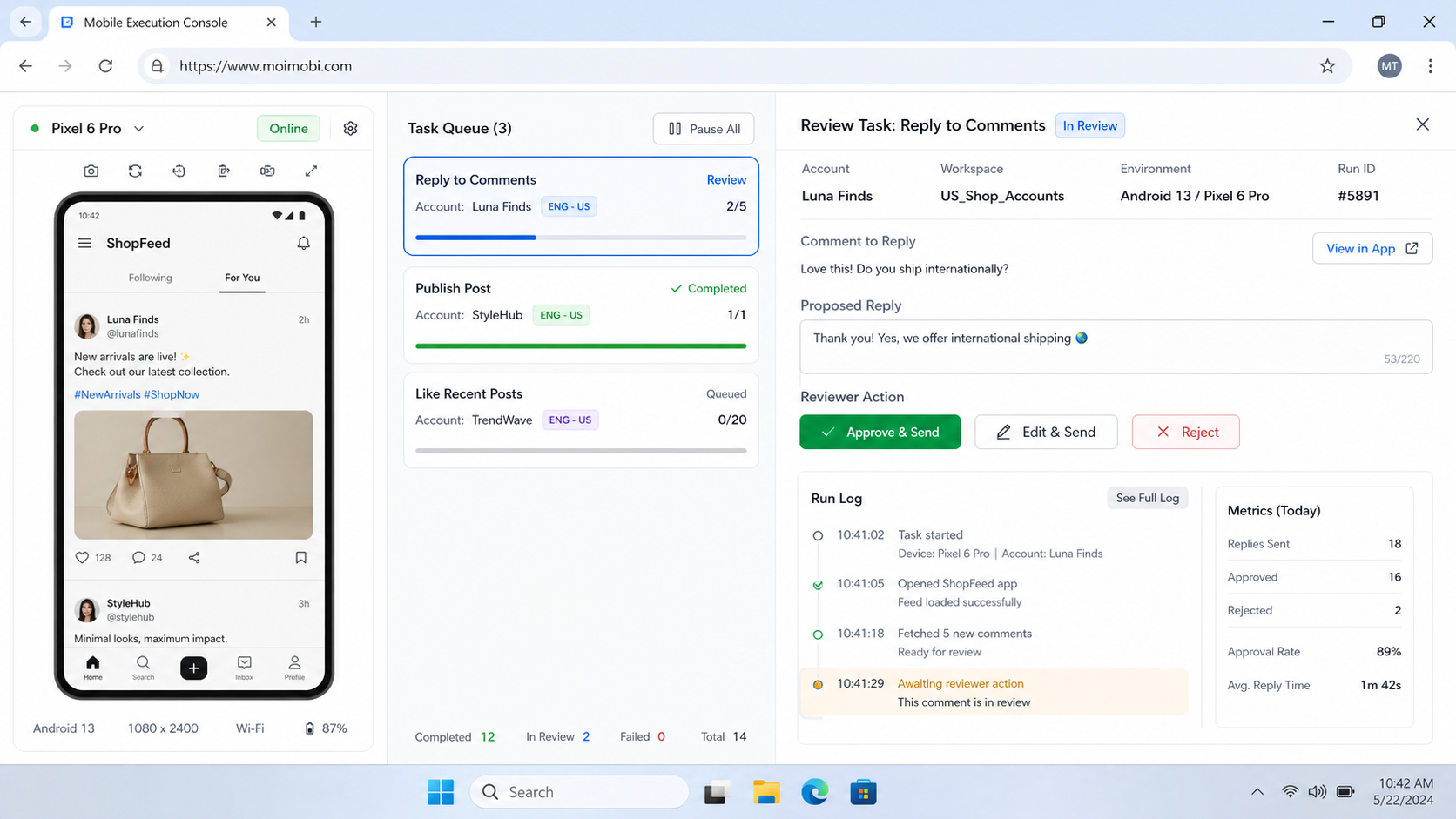Select the Mobile Execution Console browser tab
The image size is (1456, 819).
[167, 23]
